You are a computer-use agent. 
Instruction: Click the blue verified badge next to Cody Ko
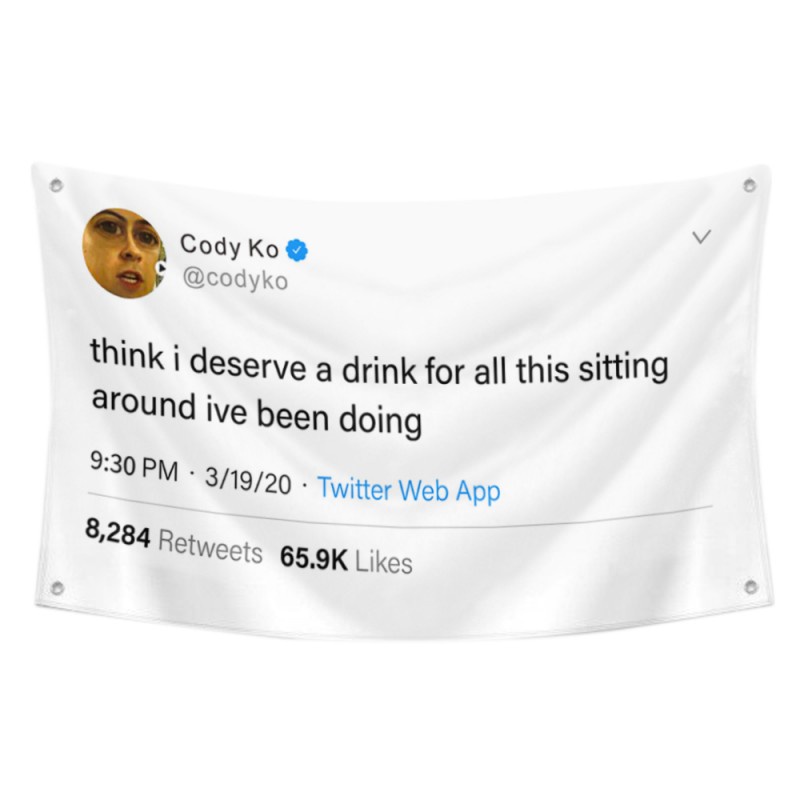click(x=298, y=251)
